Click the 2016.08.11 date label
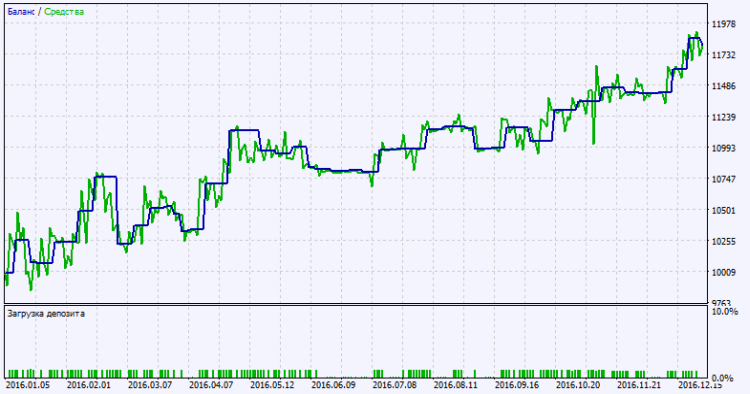 point(456,385)
